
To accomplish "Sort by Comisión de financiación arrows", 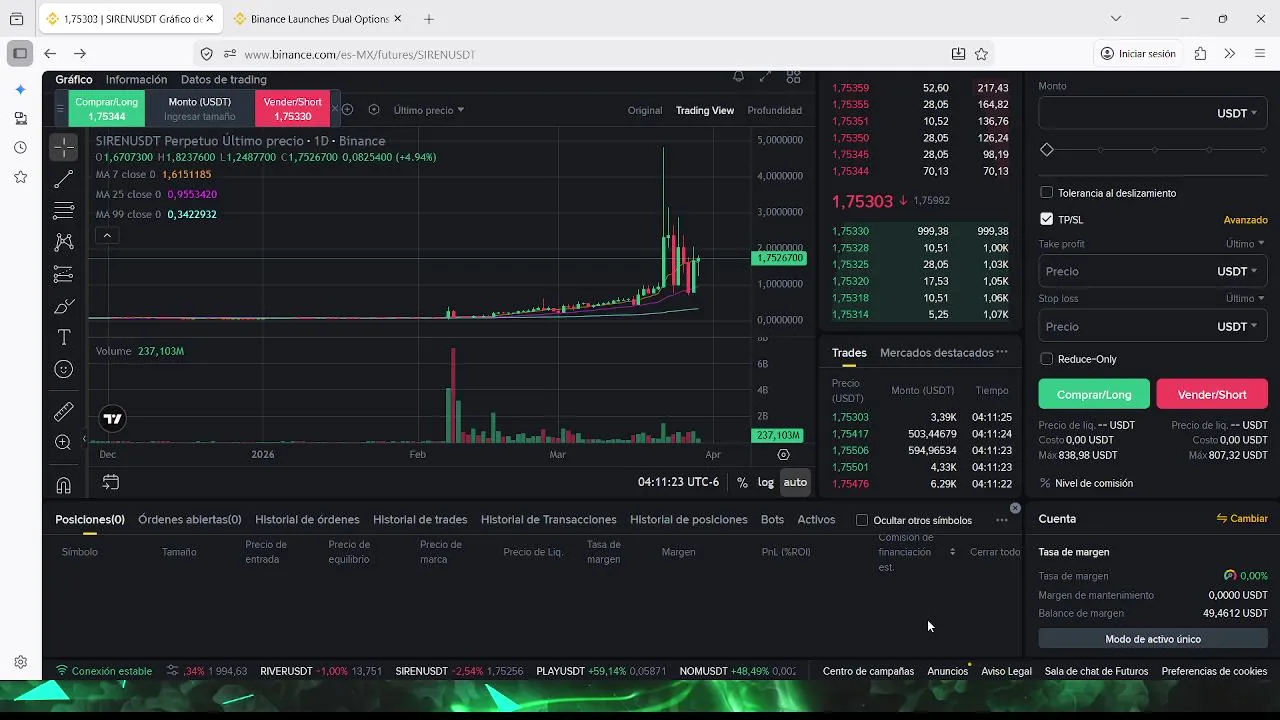I will pos(952,552).
